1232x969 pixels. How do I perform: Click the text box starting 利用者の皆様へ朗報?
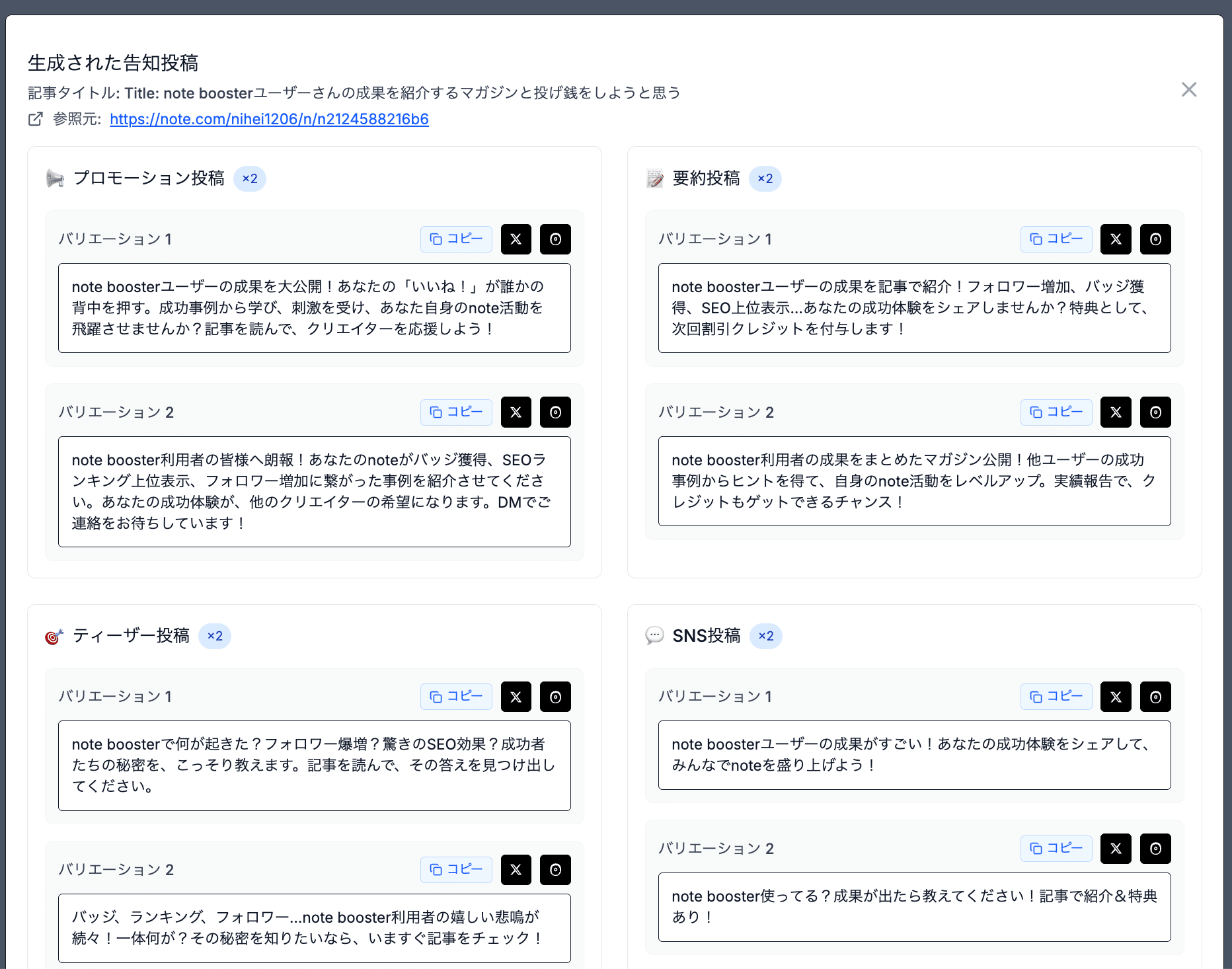tap(315, 492)
